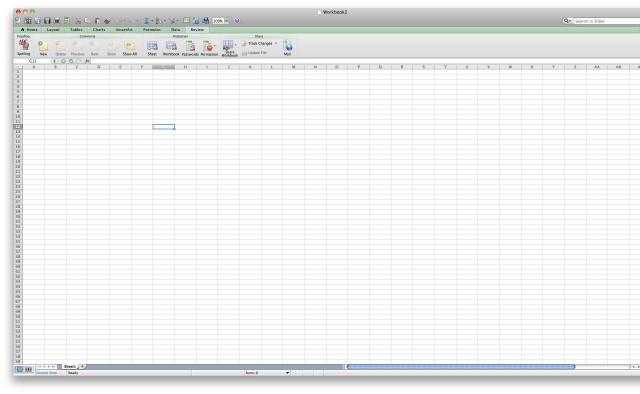Open the Data ribbon tab

(x=176, y=30)
